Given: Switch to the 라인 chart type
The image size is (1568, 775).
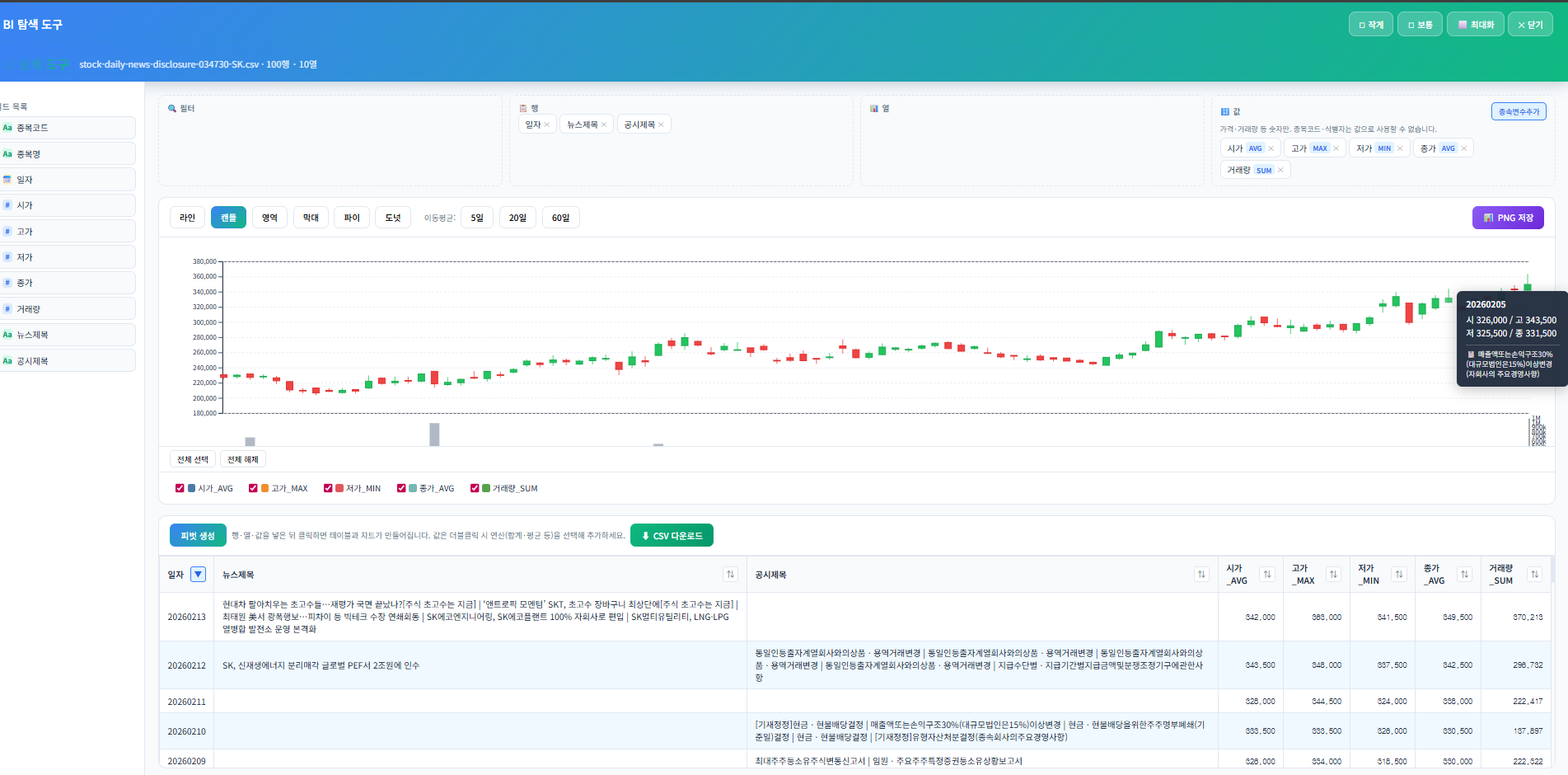Looking at the screenshot, I should 187,218.
